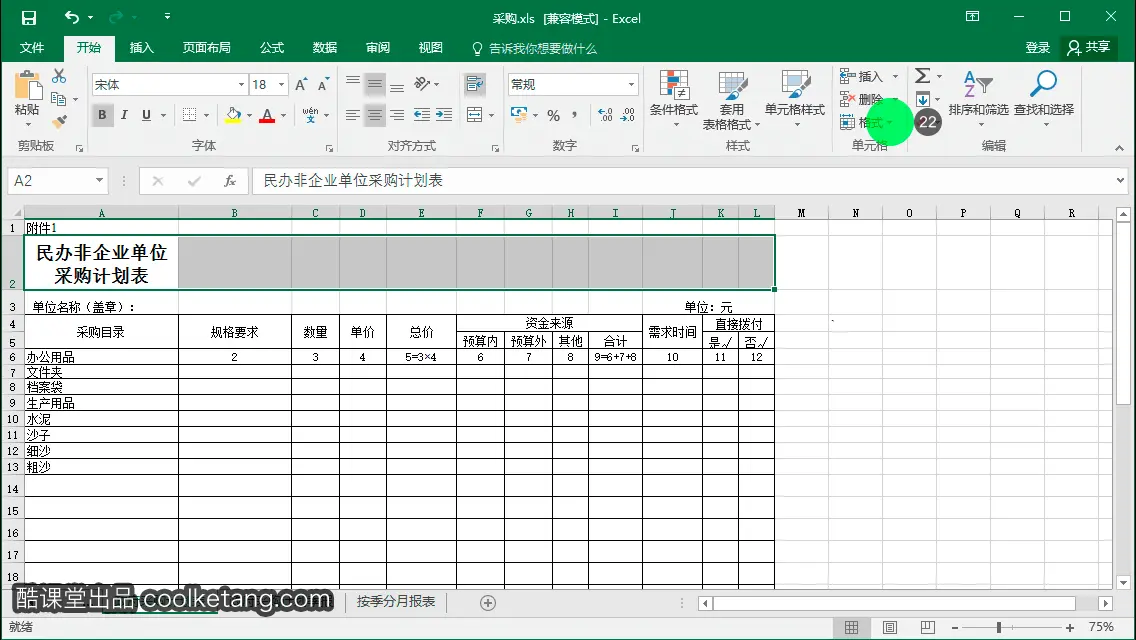1136x640 pixels.
Task: Open 排序和筛选 sort and filter
Action: 978,99
